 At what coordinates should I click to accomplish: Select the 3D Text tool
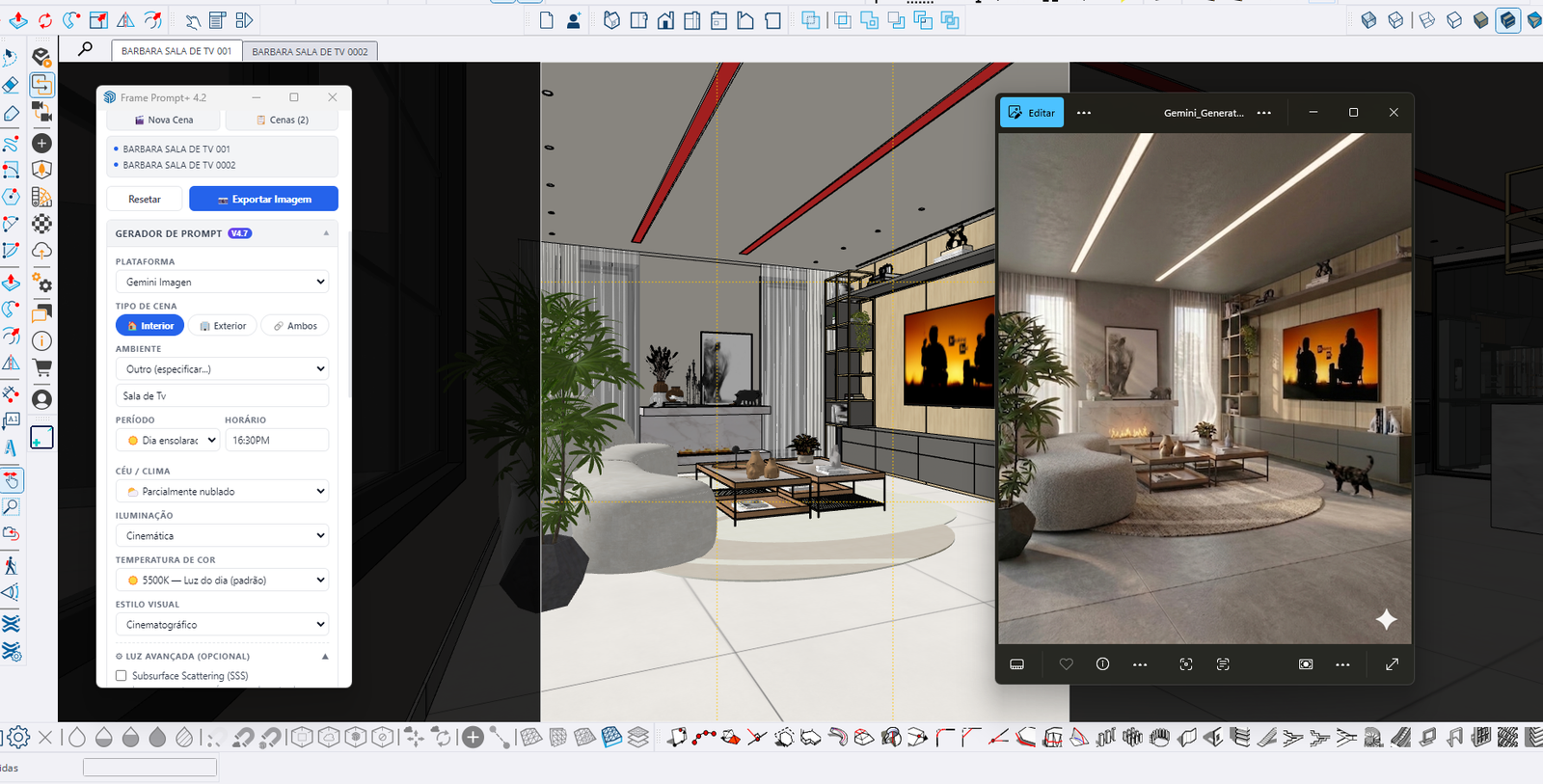tap(11, 447)
